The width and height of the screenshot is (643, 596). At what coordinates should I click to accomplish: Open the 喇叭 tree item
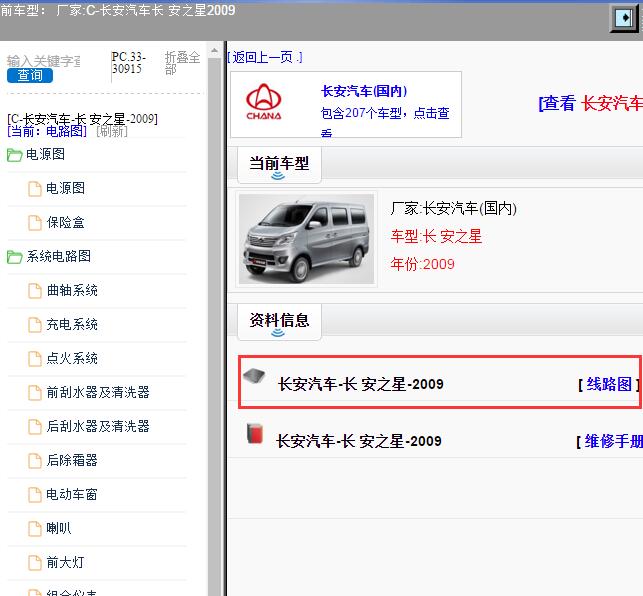click(59, 528)
